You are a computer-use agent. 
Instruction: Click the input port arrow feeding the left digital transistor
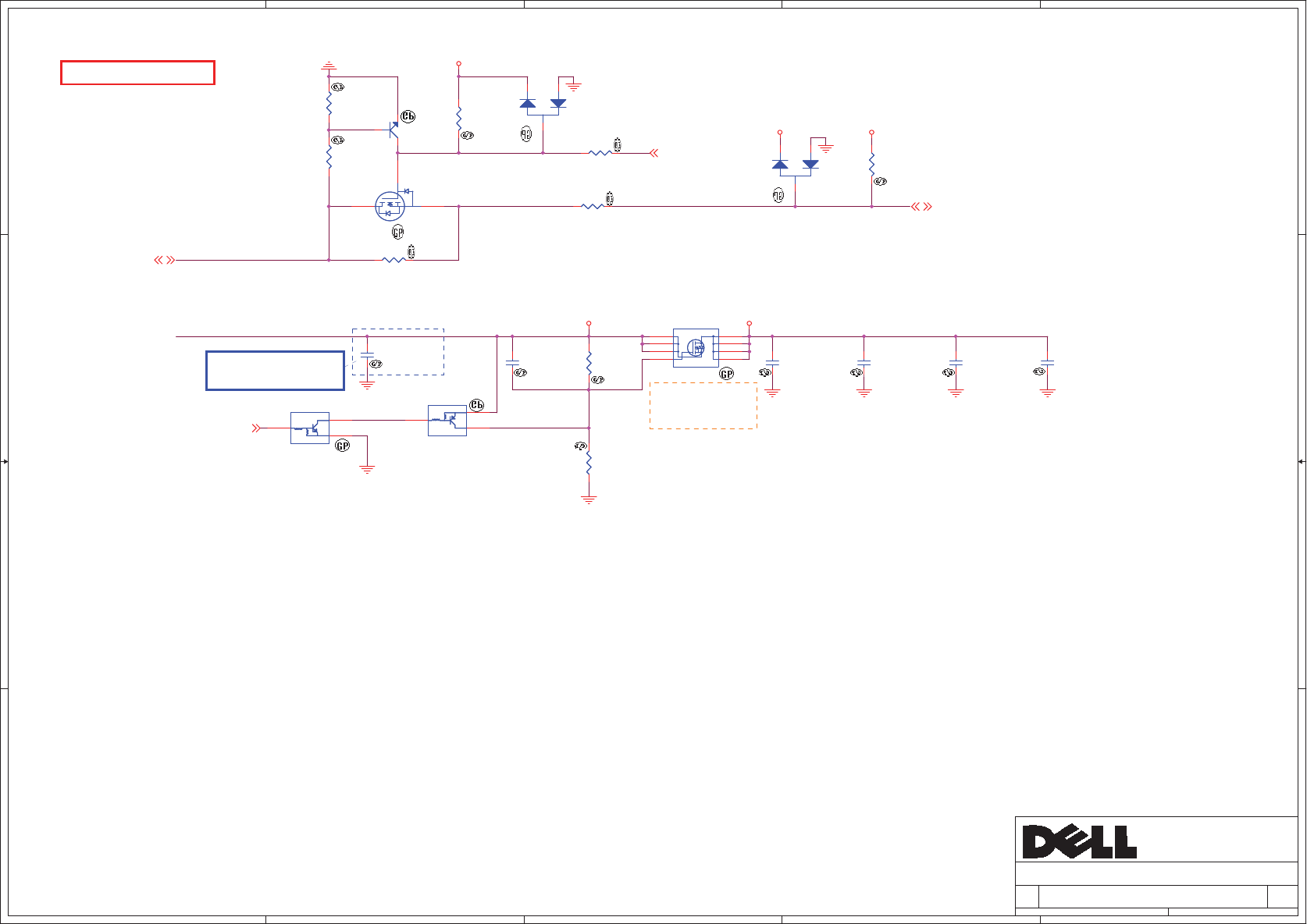(255, 428)
